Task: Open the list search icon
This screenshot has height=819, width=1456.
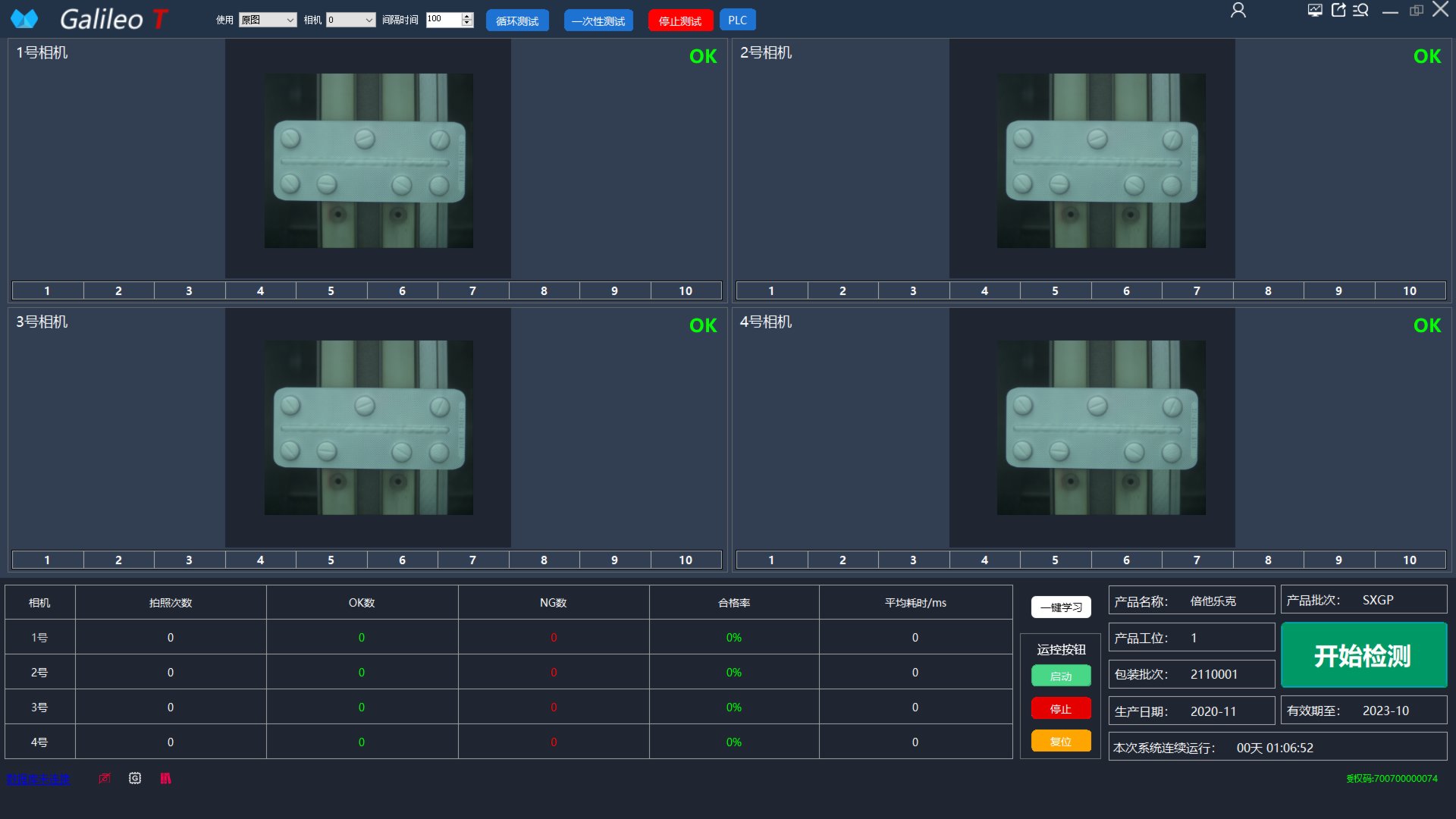Action: tap(1361, 10)
